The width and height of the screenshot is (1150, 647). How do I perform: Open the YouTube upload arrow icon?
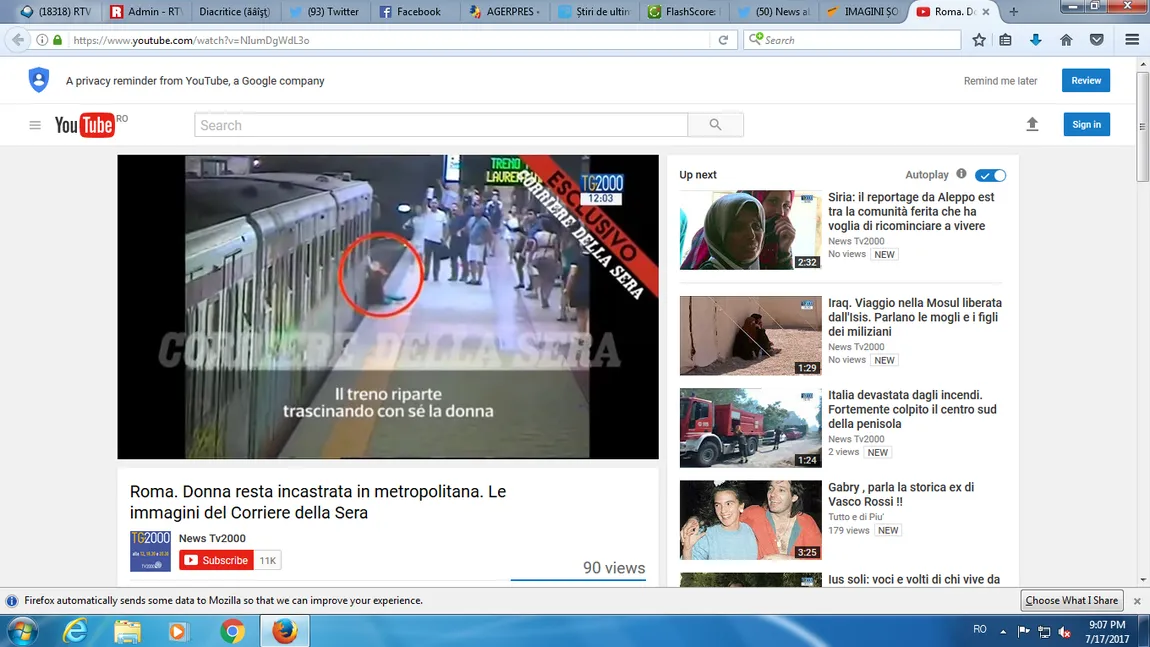pyautogui.click(x=1032, y=124)
